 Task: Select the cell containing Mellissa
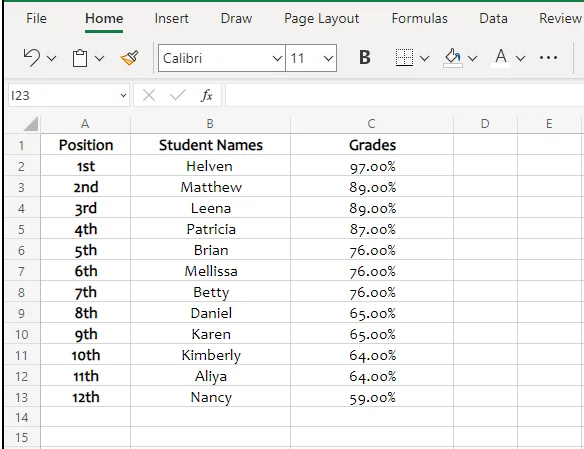click(x=210, y=271)
